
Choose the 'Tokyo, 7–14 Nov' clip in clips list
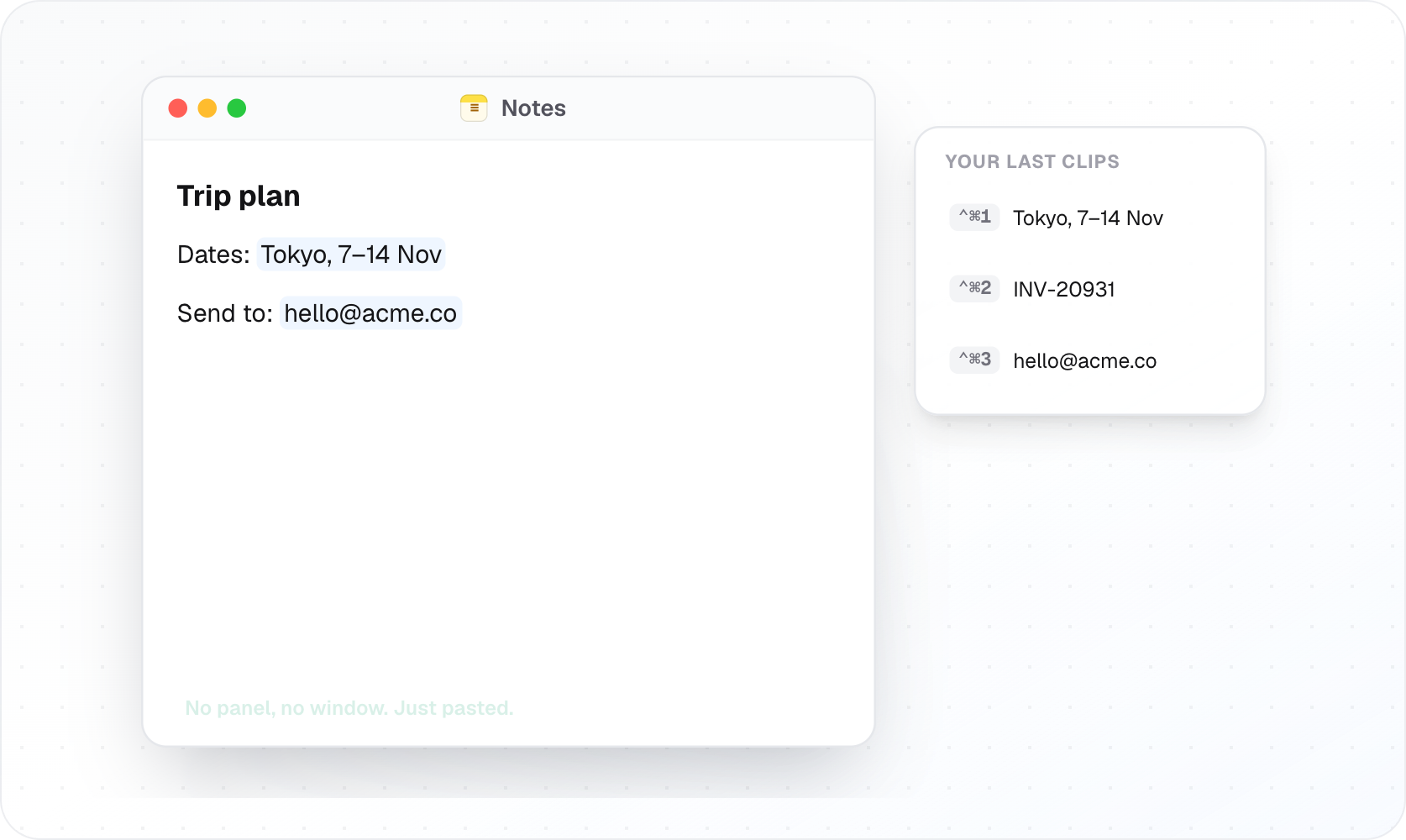[x=1088, y=218]
